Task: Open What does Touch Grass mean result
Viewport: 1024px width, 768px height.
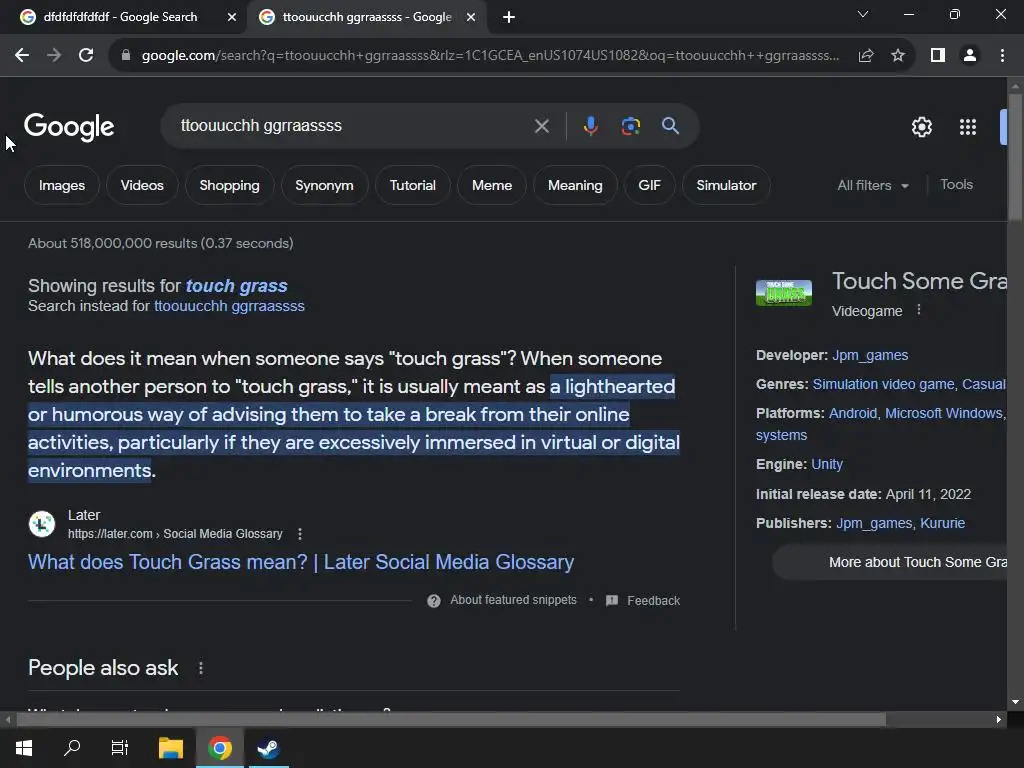Action: click(x=301, y=562)
